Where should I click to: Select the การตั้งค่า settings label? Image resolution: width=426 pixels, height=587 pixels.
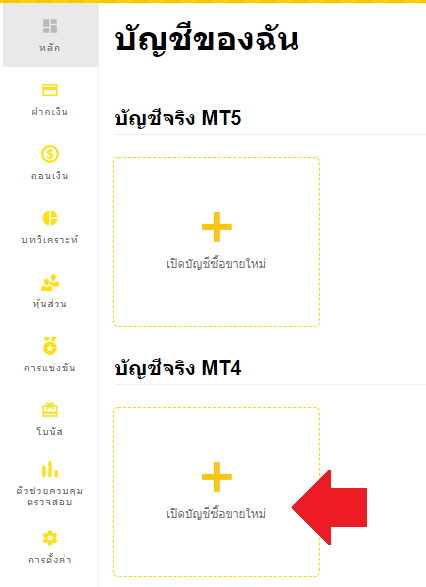[x=49, y=559]
